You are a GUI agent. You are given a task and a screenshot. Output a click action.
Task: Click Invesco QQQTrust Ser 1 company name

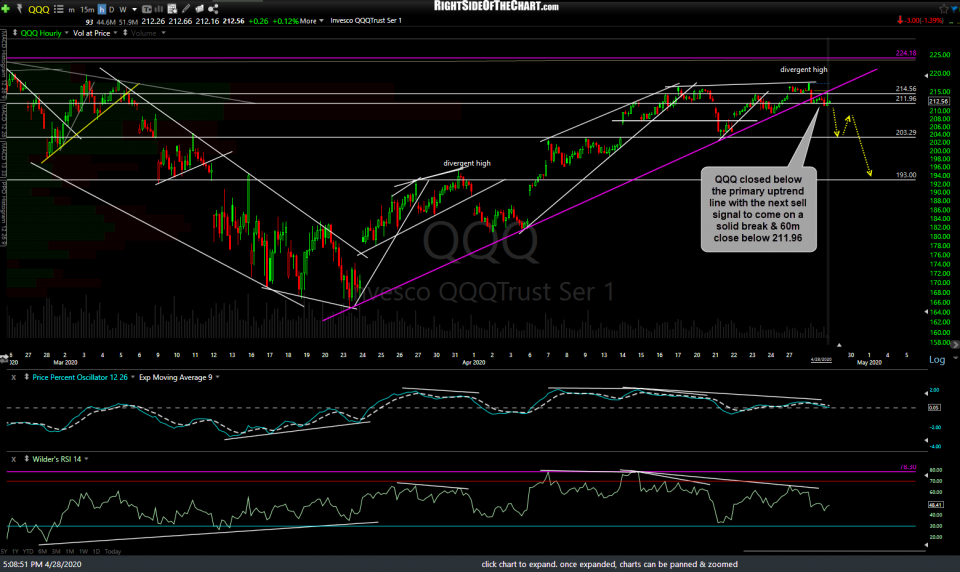coord(366,21)
